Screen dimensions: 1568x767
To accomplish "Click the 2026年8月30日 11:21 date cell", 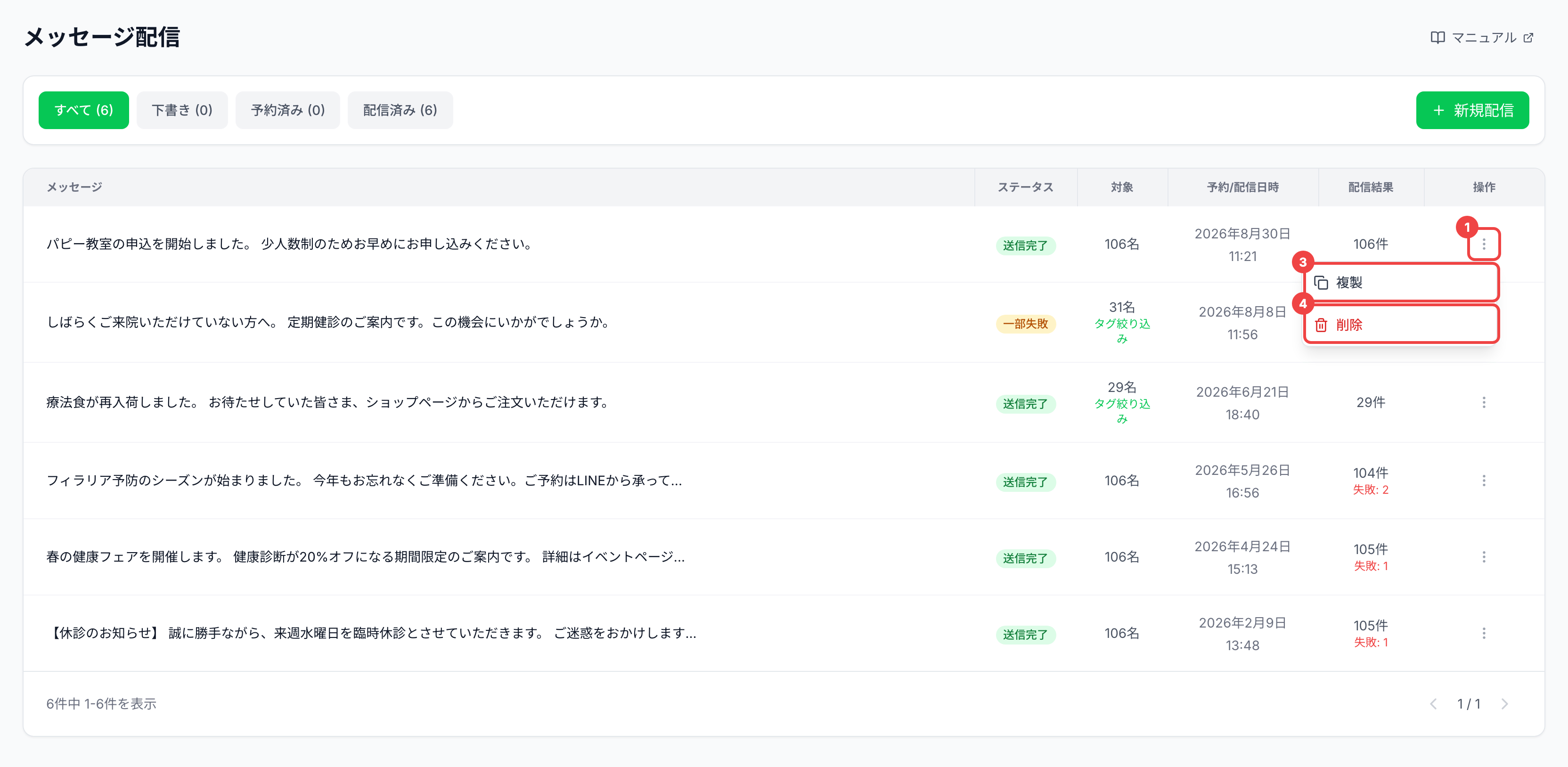I will coord(1242,245).
